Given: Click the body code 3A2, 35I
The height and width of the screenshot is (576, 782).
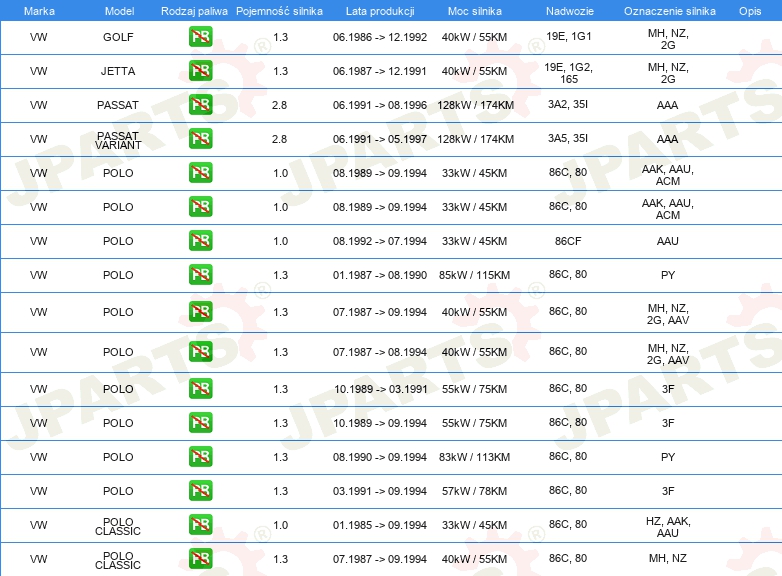Looking at the screenshot, I should coord(568,104).
